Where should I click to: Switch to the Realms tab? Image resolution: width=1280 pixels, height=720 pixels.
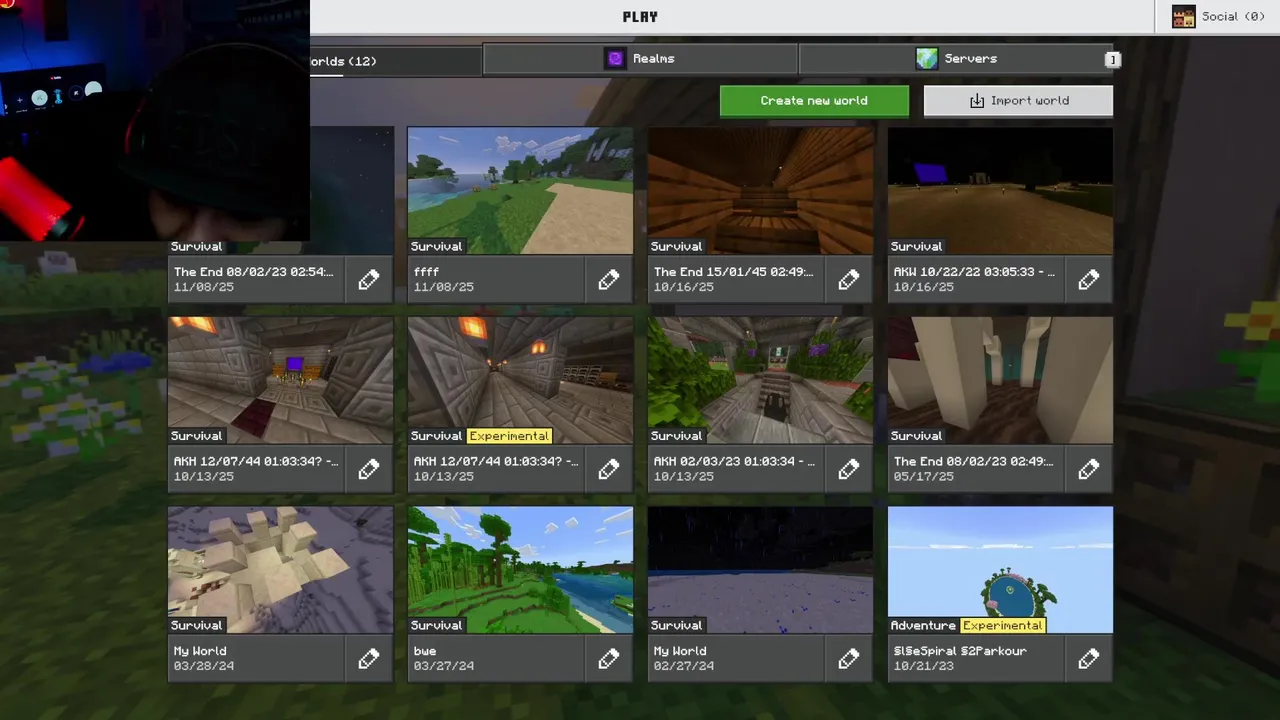click(640, 59)
